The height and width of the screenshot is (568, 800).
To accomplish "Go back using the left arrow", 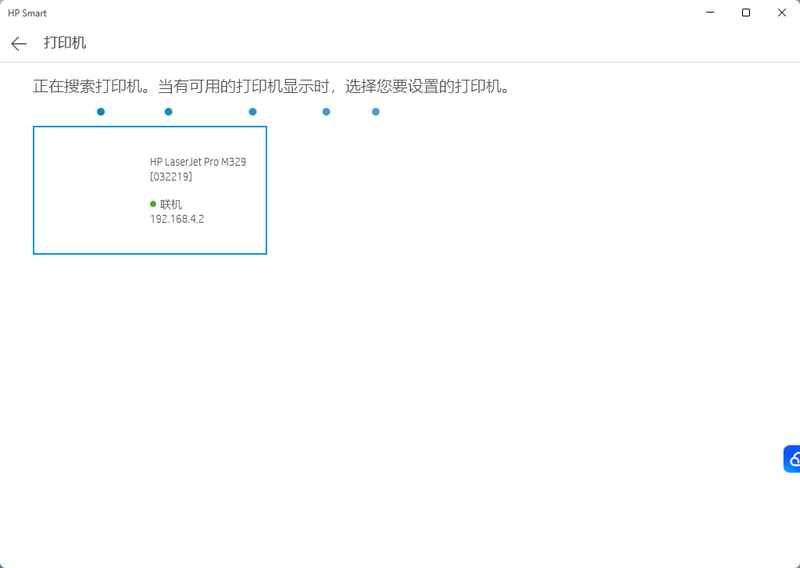I will (x=19, y=44).
